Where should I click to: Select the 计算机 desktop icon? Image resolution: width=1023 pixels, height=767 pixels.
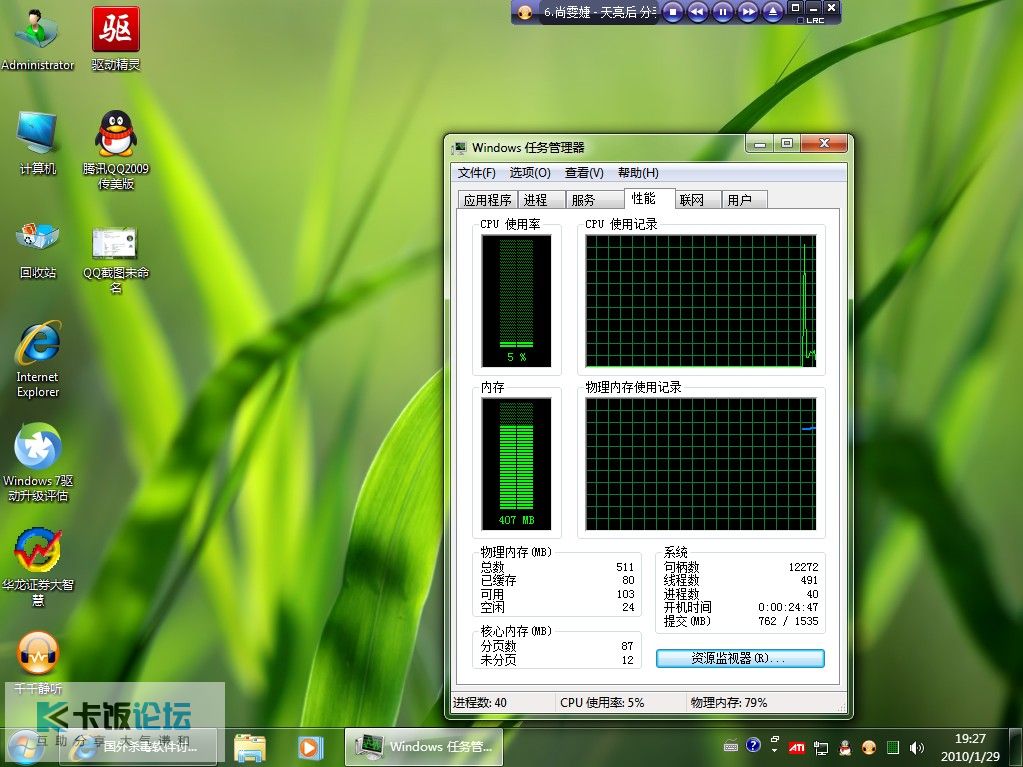point(37,142)
